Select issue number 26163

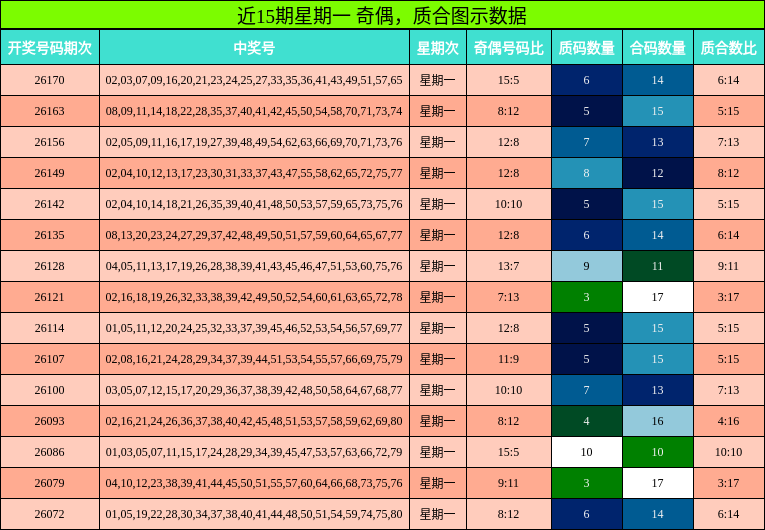coord(49,111)
